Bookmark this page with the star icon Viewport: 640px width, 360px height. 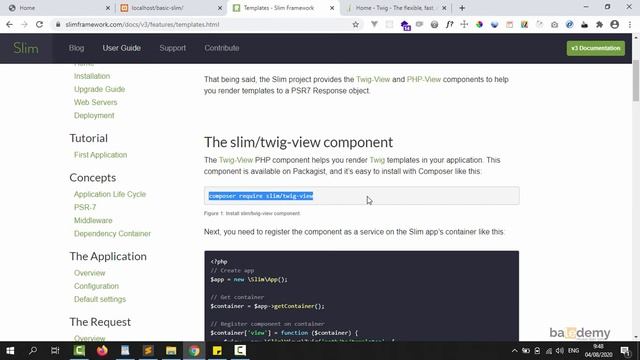pos(356,24)
